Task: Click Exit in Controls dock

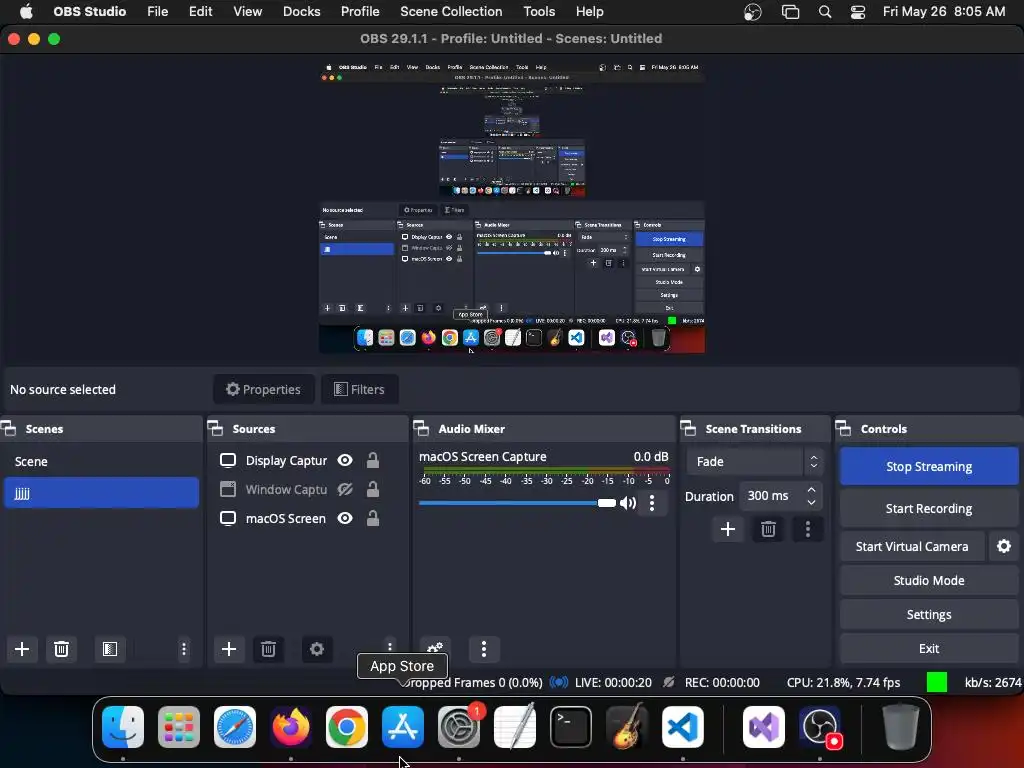Action: pos(929,648)
